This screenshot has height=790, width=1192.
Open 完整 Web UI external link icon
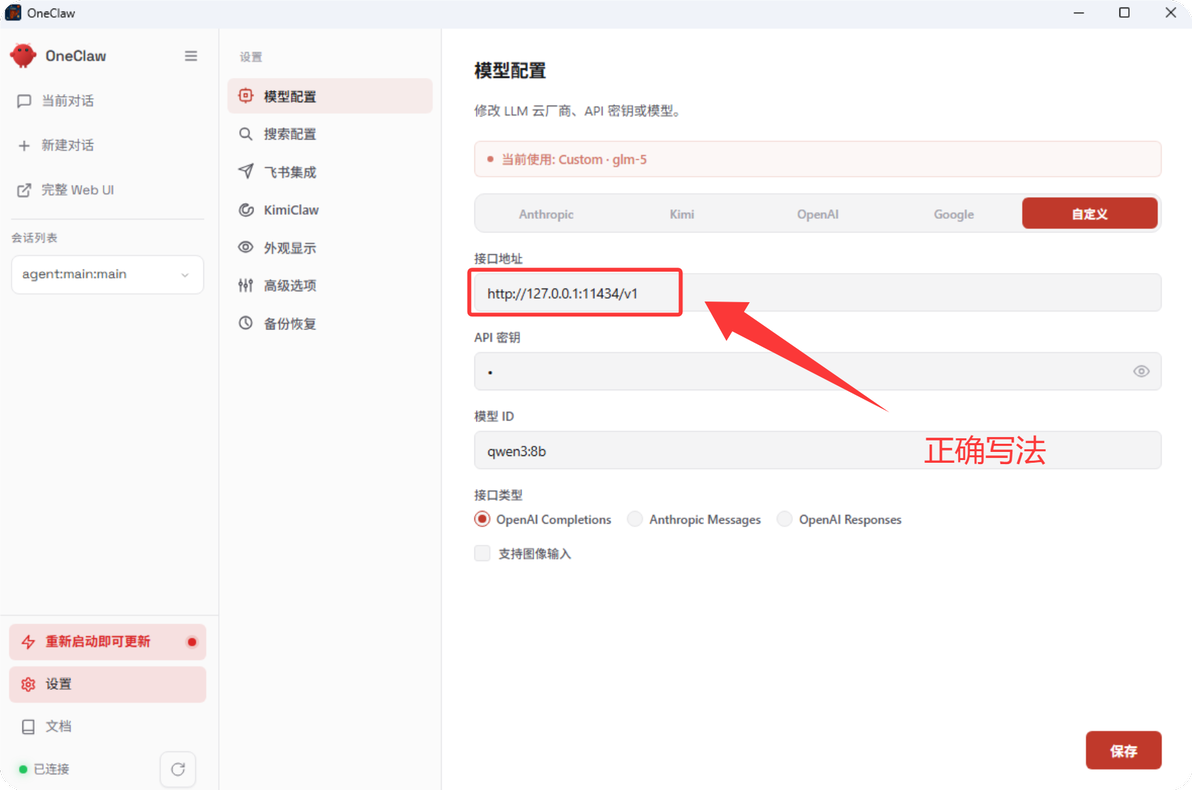click(24, 190)
